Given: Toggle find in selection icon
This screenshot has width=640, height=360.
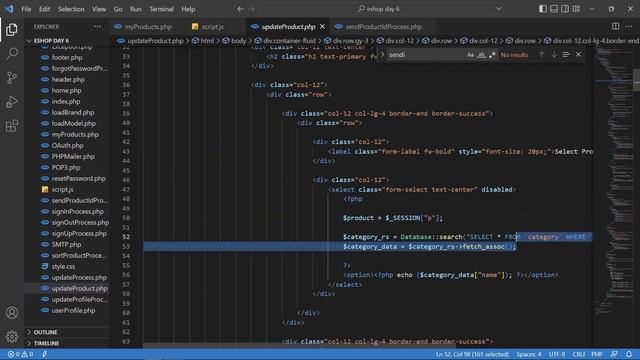Looking at the screenshot, I should click(566, 55).
